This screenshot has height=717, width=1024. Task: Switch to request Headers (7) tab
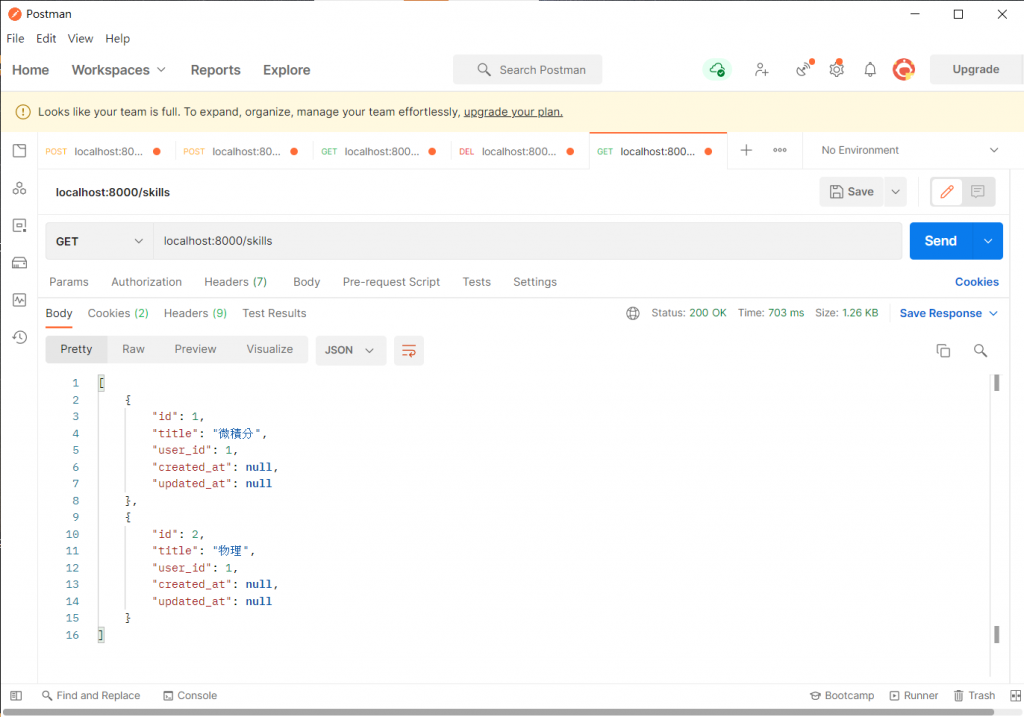235,282
